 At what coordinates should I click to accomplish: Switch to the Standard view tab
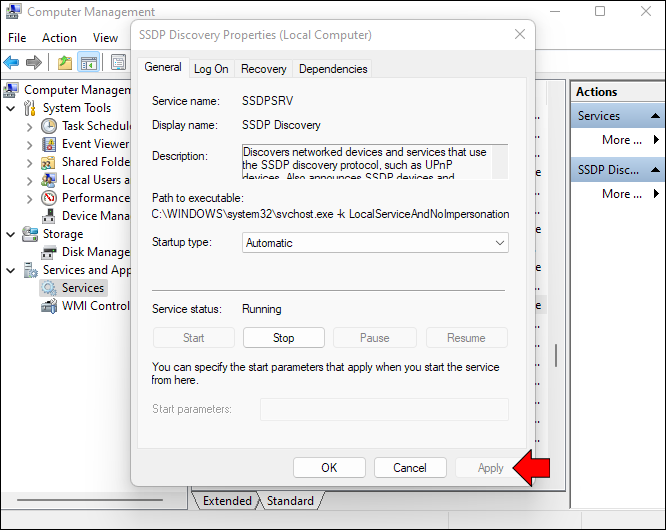(x=290, y=501)
